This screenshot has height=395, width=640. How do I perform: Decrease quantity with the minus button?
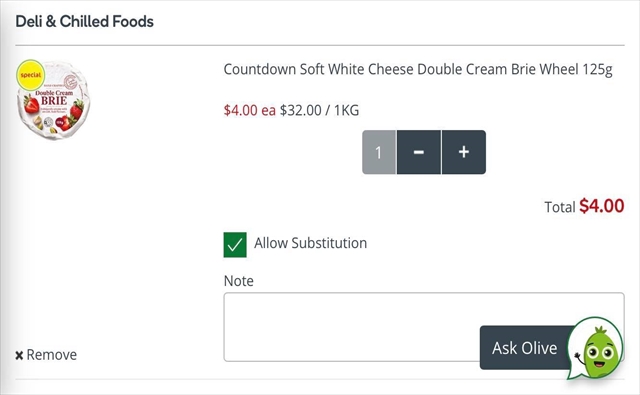tap(419, 152)
